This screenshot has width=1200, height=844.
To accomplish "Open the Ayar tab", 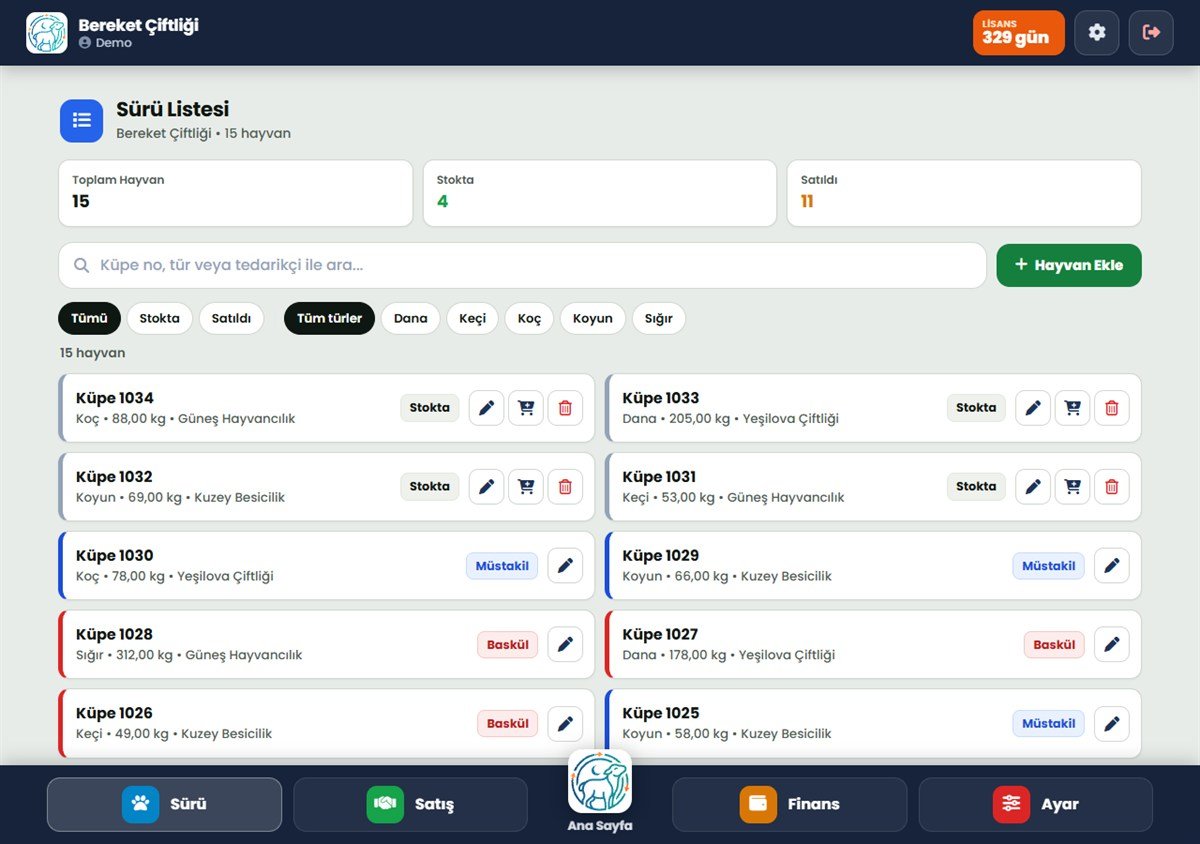I will [x=1036, y=804].
